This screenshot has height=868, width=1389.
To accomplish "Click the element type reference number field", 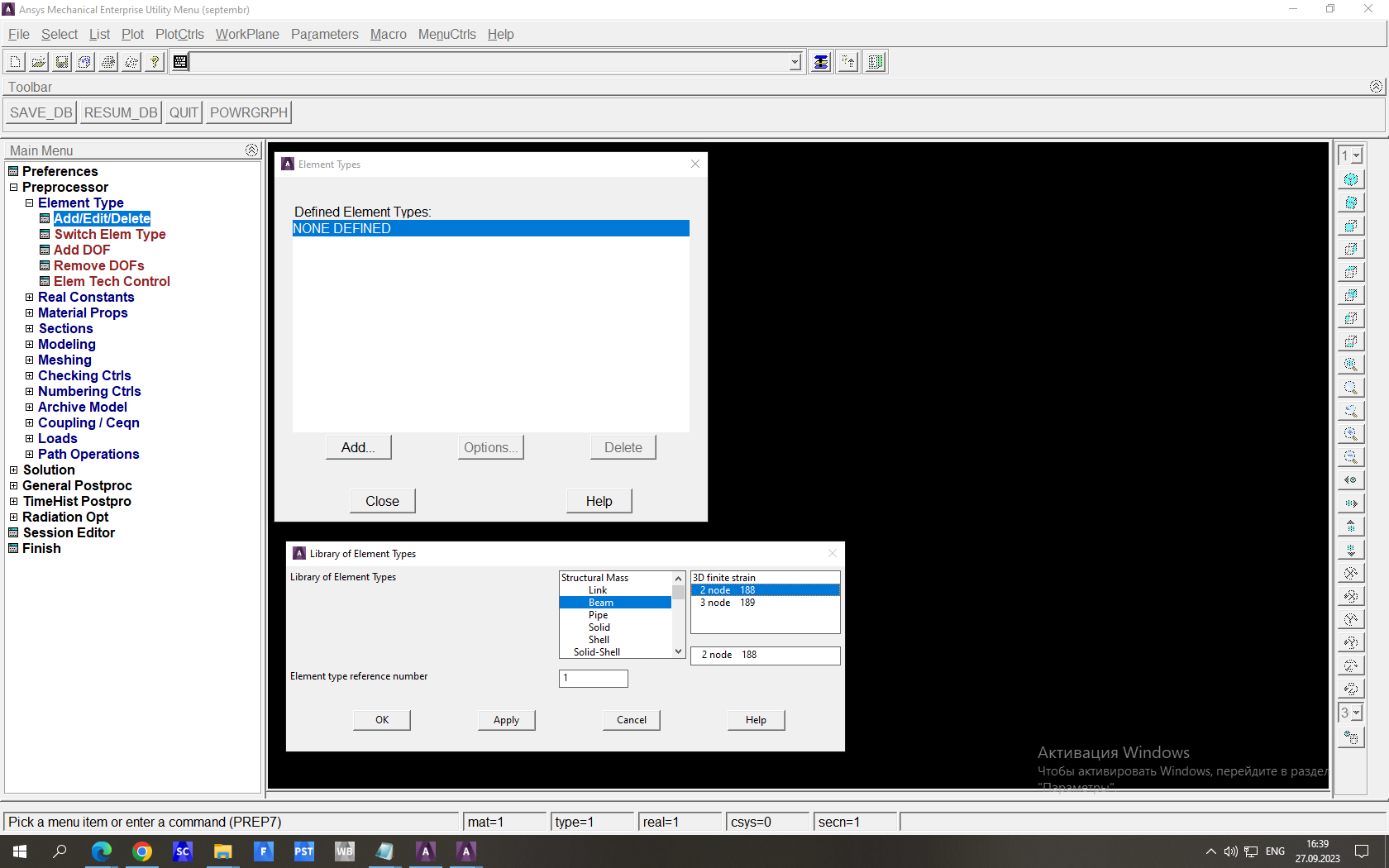I will click(594, 678).
